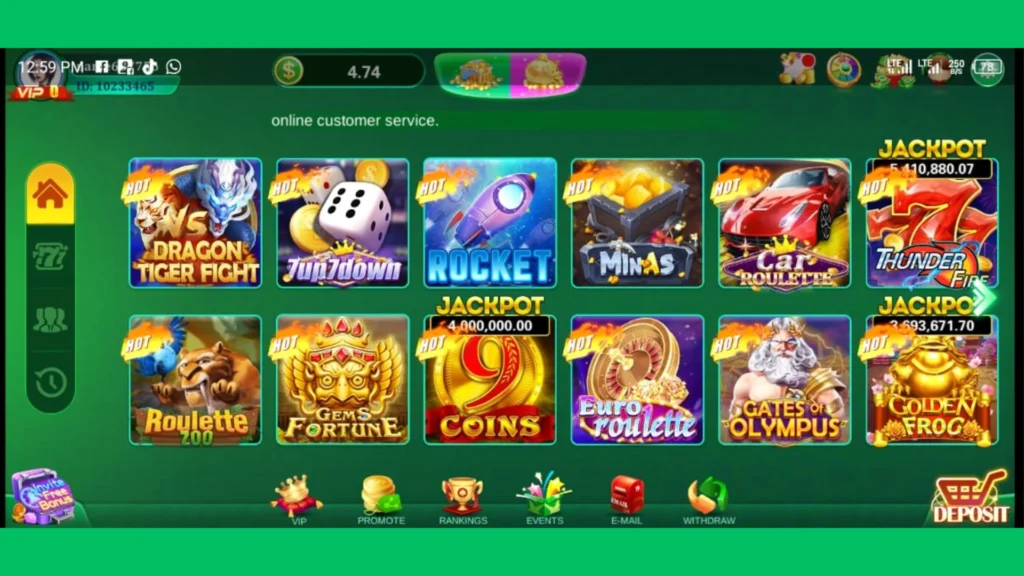
Task: Open the Gates of Olympus game
Action: 784,380
